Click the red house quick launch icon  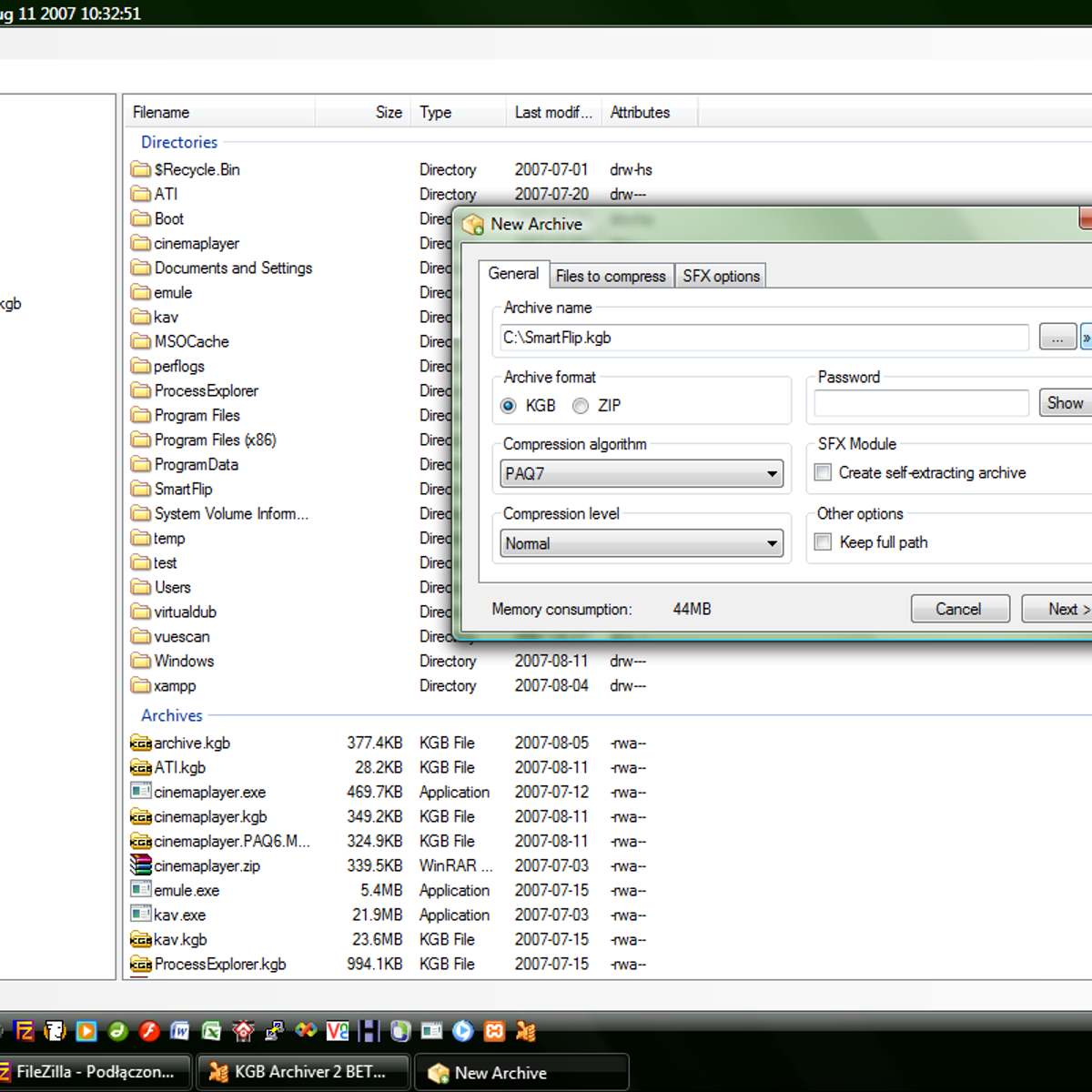click(243, 1031)
